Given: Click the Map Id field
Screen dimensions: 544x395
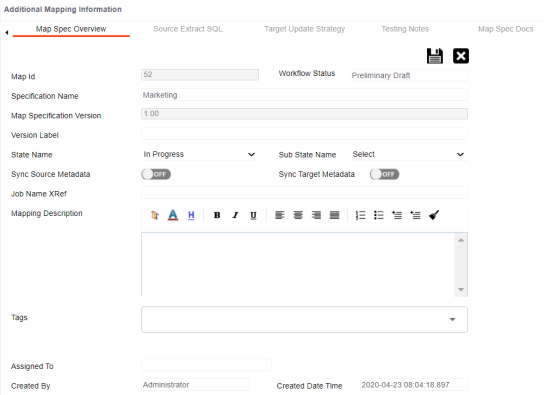Looking at the screenshot, I should 200,75.
